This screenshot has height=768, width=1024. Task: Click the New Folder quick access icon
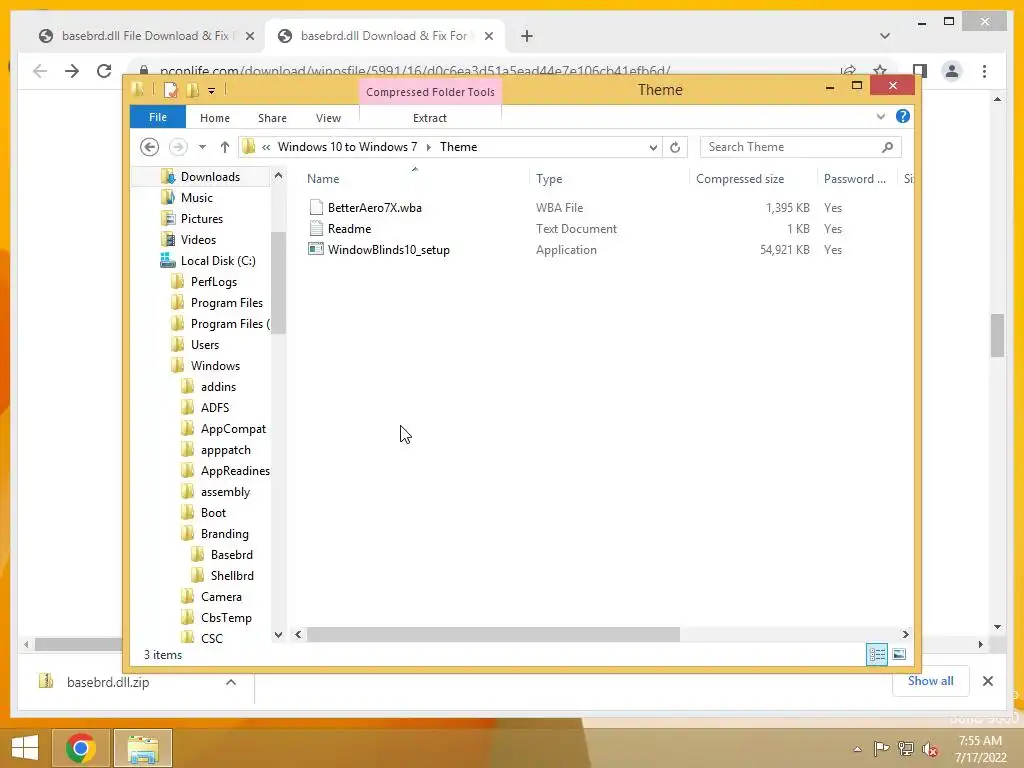(193, 90)
